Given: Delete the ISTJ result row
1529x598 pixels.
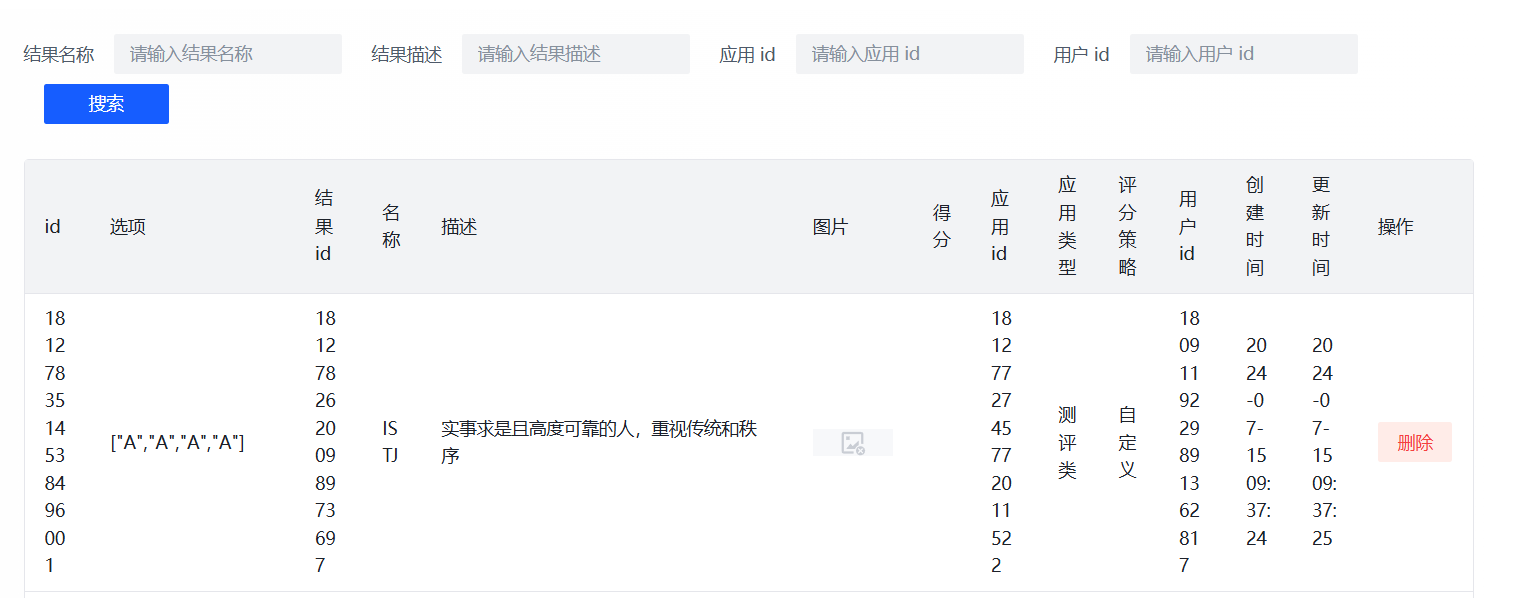Looking at the screenshot, I should click(1414, 442).
